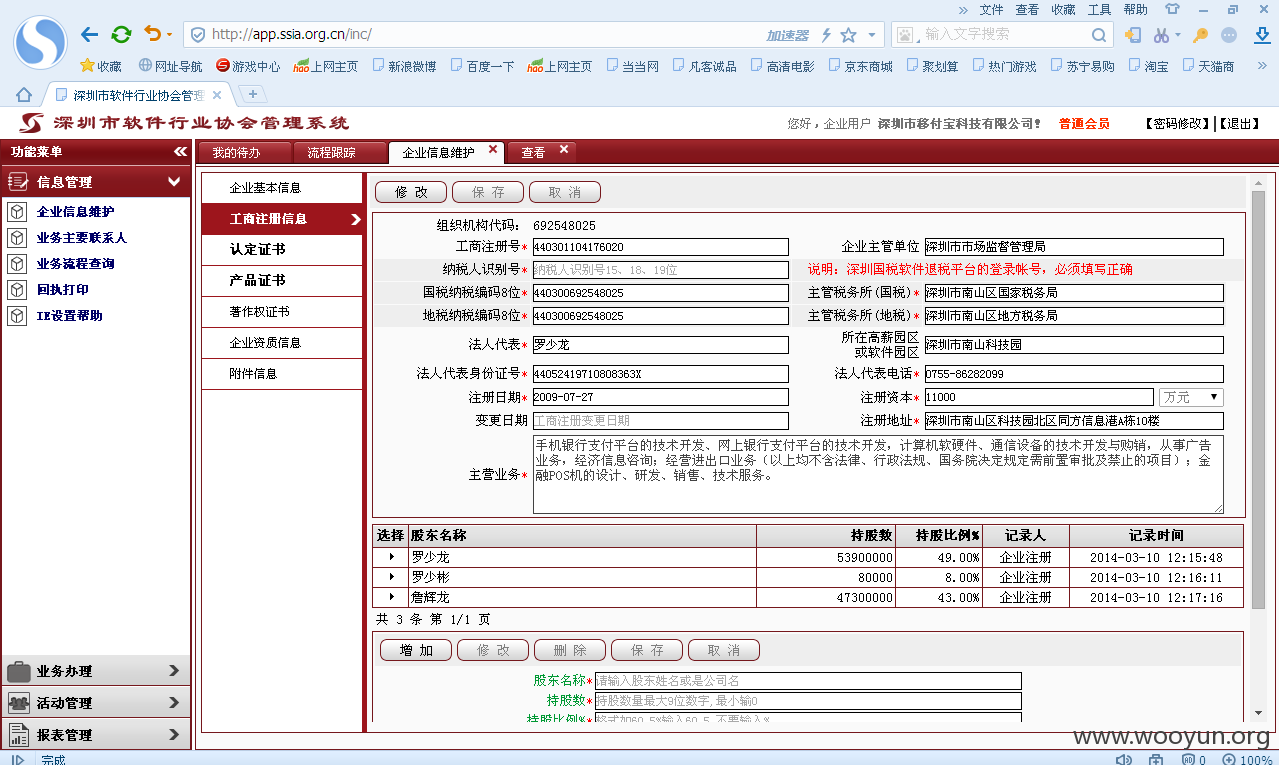The height and width of the screenshot is (765, 1279).
Task: Click the green refresh icon
Action: pyautogui.click(x=121, y=35)
